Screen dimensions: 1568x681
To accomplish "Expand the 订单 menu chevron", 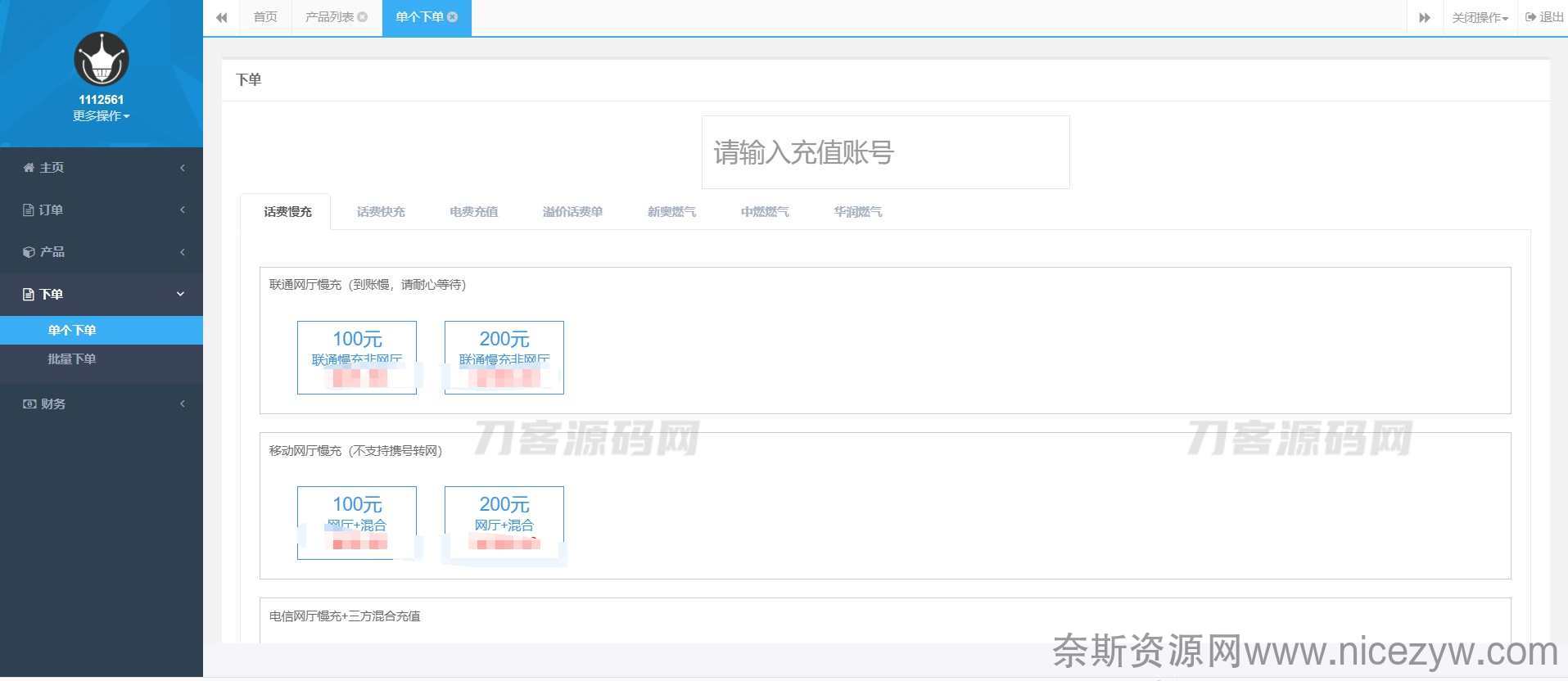I will click(182, 210).
